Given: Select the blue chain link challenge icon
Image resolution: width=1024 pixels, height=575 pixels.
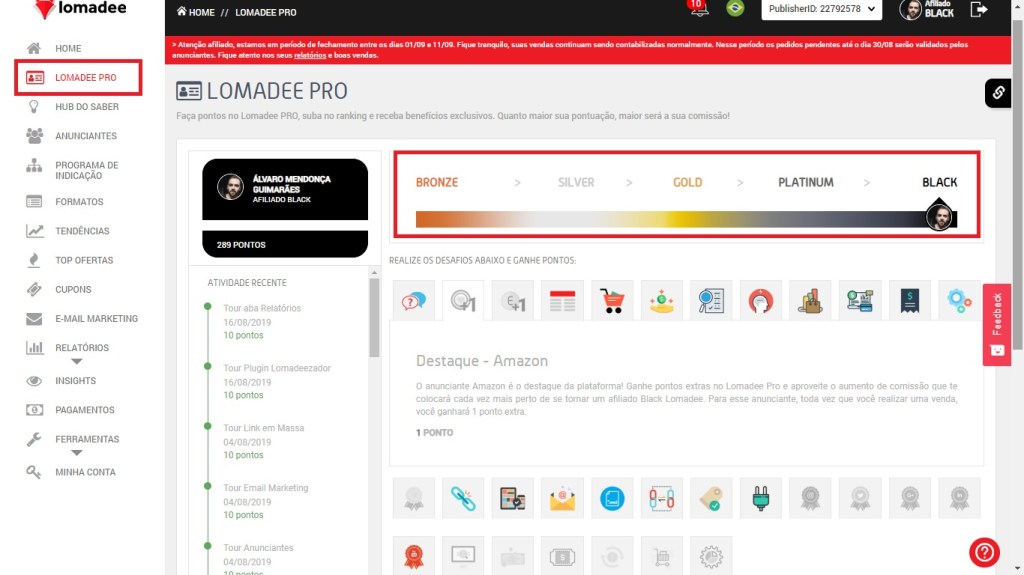Looking at the screenshot, I should [463, 498].
